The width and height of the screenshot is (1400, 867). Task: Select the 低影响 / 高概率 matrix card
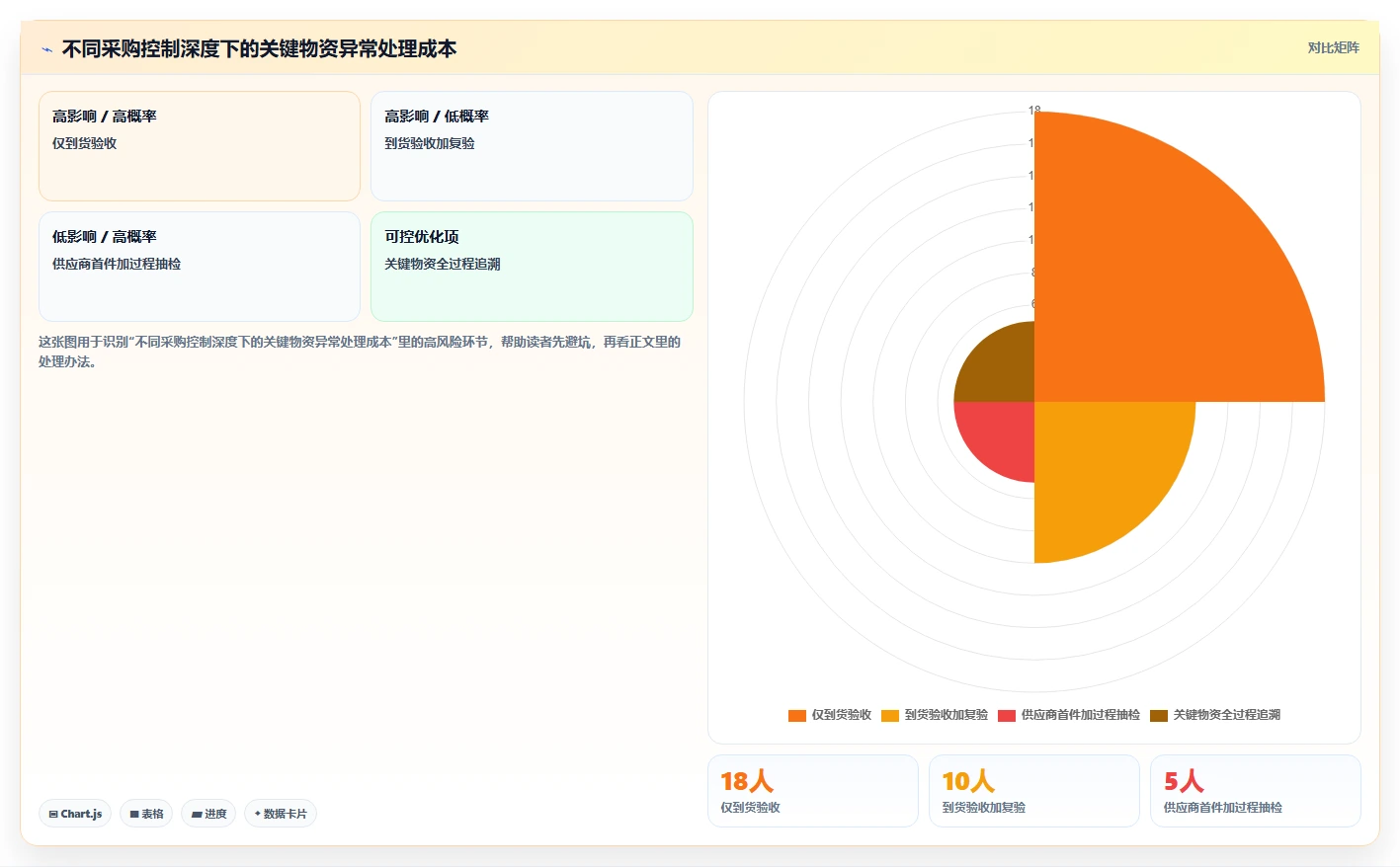click(x=200, y=267)
